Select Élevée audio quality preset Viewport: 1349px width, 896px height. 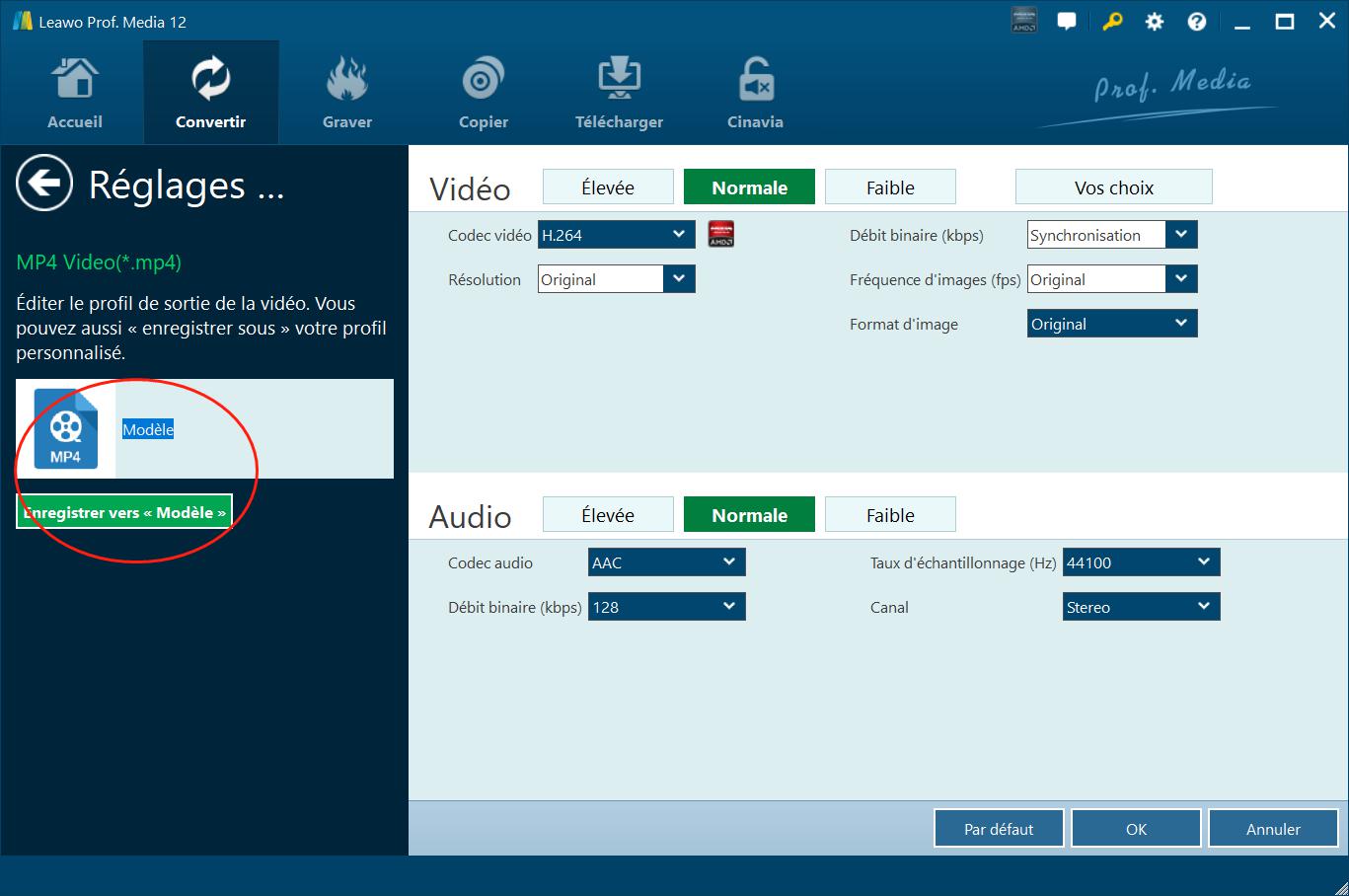coord(608,515)
